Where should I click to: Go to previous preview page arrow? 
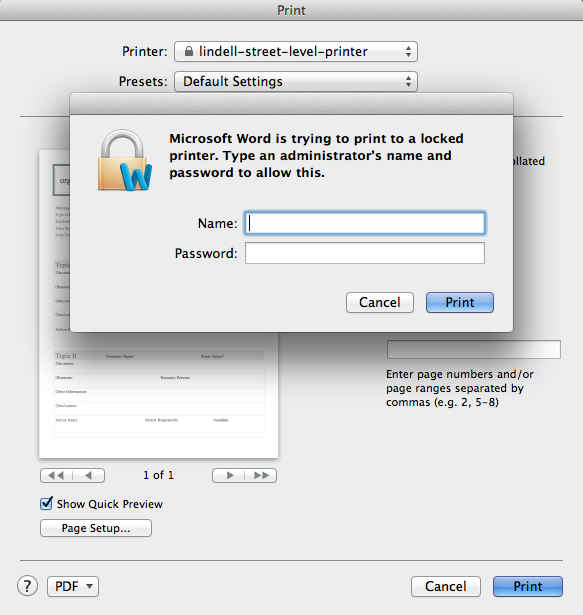[x=89, y=475]
